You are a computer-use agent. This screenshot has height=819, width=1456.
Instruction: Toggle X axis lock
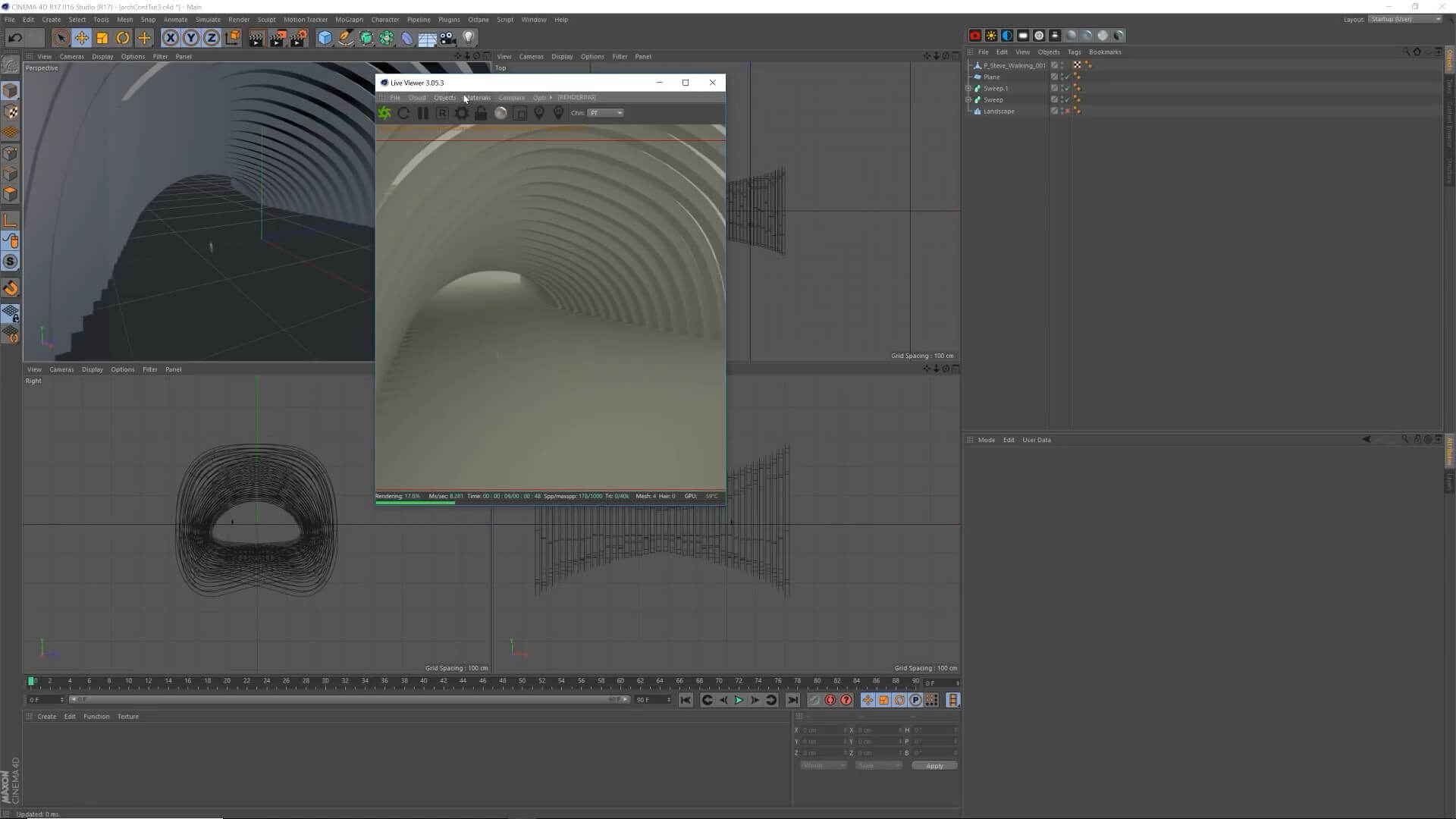pyautogui.click(x=171, y=38)
